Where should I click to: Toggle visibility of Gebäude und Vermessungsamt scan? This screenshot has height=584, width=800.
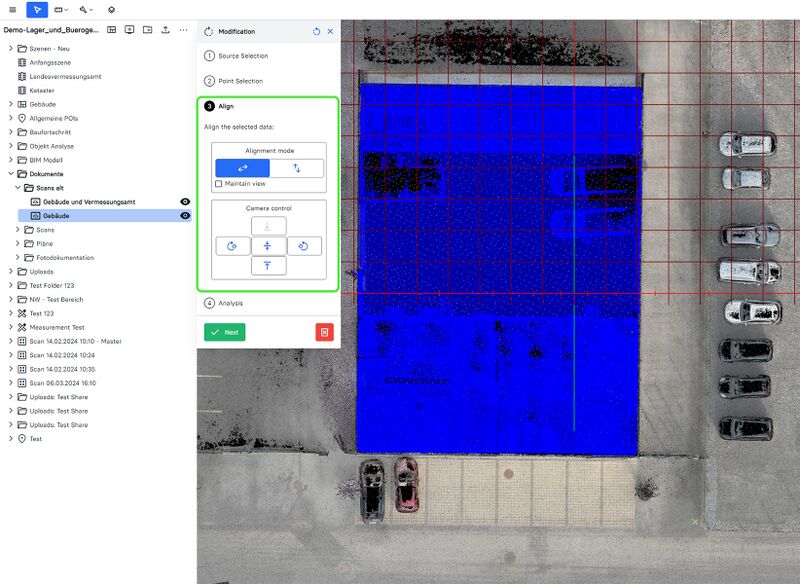coord(184,202)
